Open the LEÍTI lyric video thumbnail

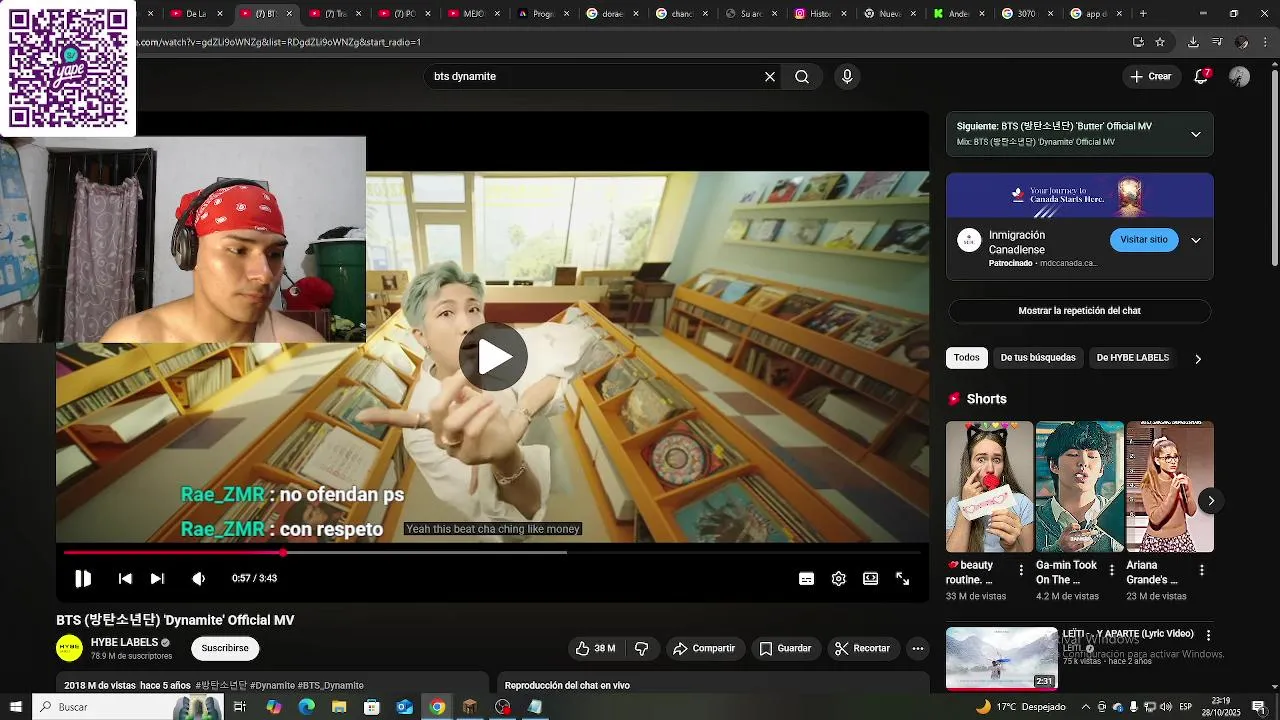click(1001, 658)
